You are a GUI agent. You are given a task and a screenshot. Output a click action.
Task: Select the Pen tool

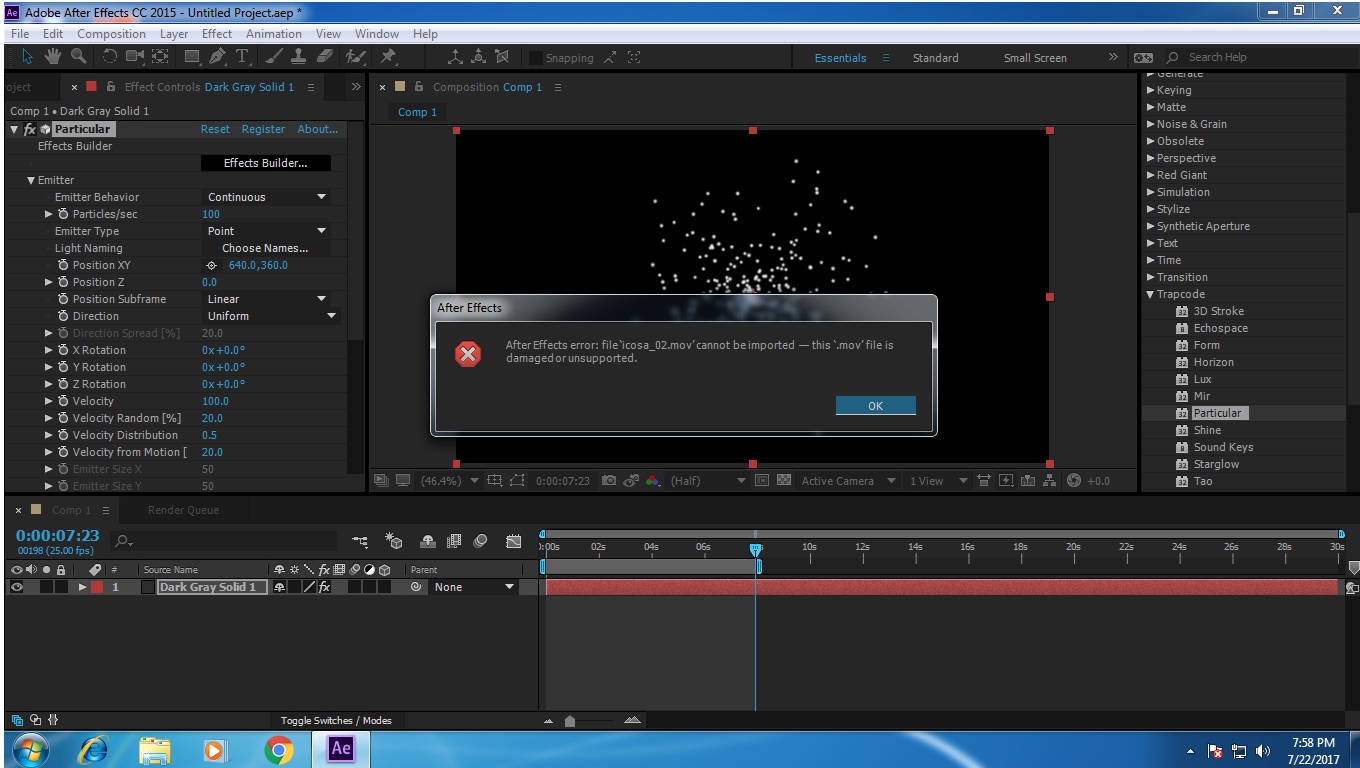[217, 57]
